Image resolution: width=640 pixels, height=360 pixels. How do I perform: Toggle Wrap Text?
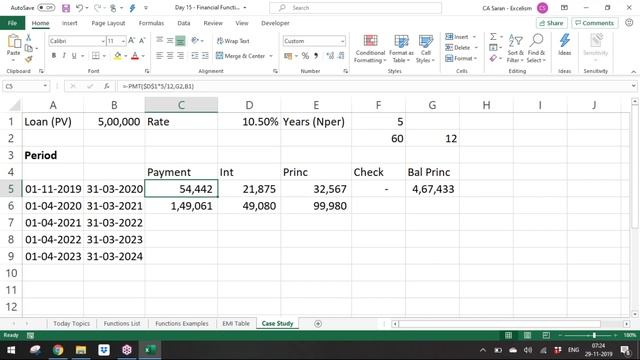click(233, 41)
